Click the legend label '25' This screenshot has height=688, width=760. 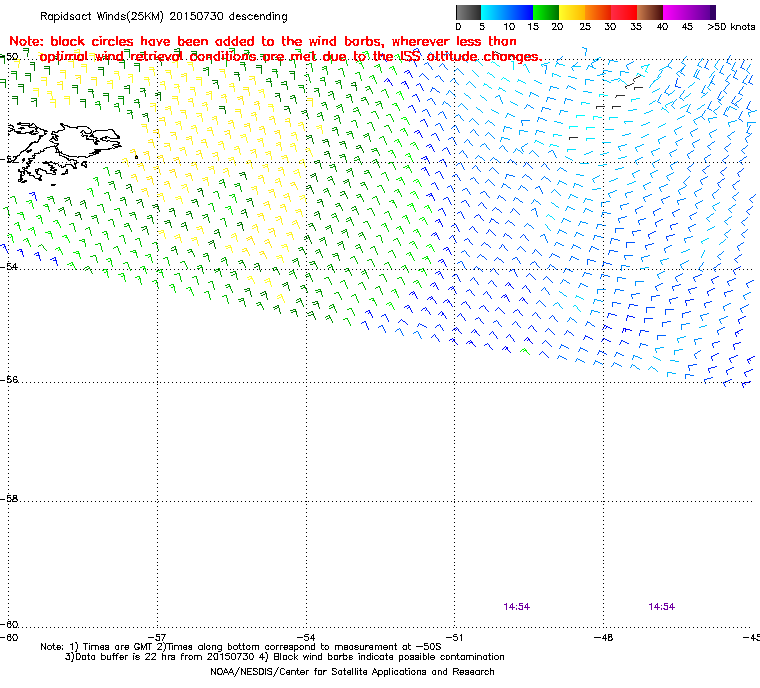click(x=585, y=27)
